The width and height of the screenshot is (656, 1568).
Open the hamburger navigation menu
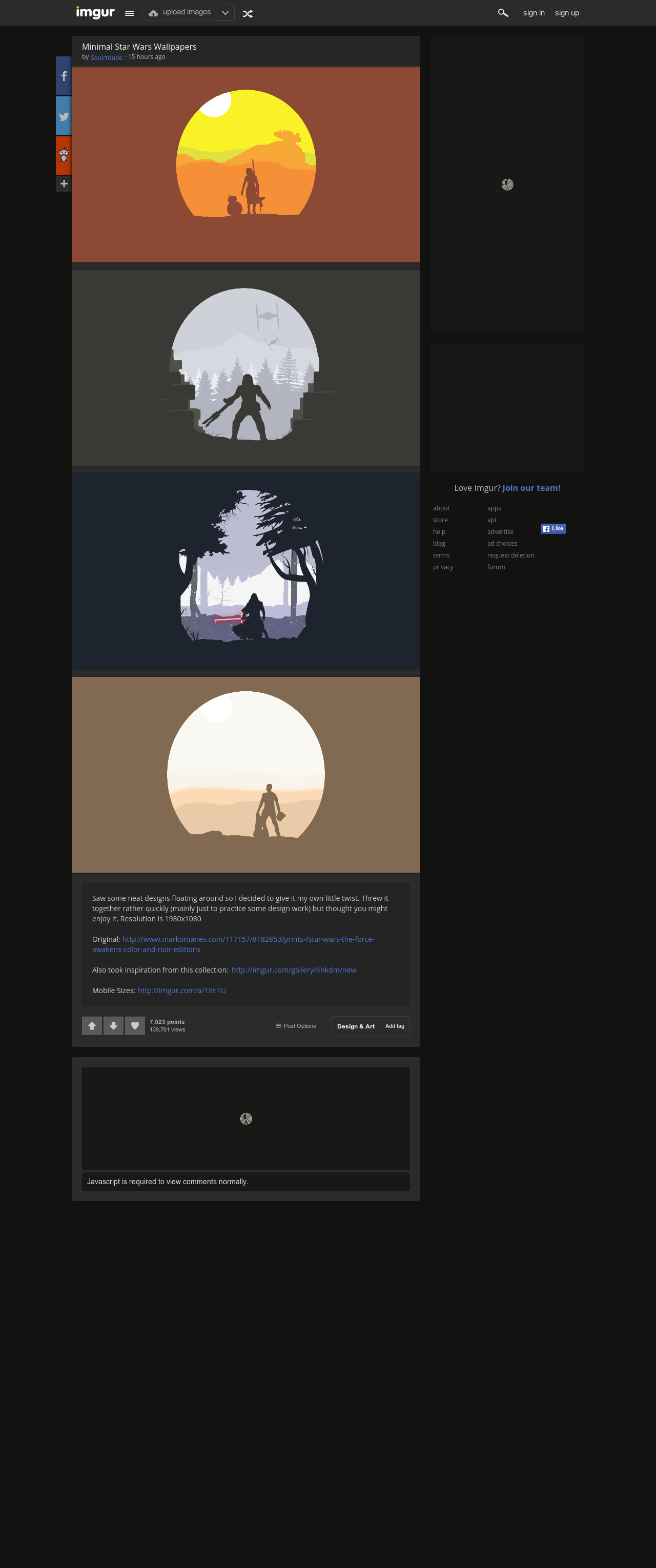(130, 13)
